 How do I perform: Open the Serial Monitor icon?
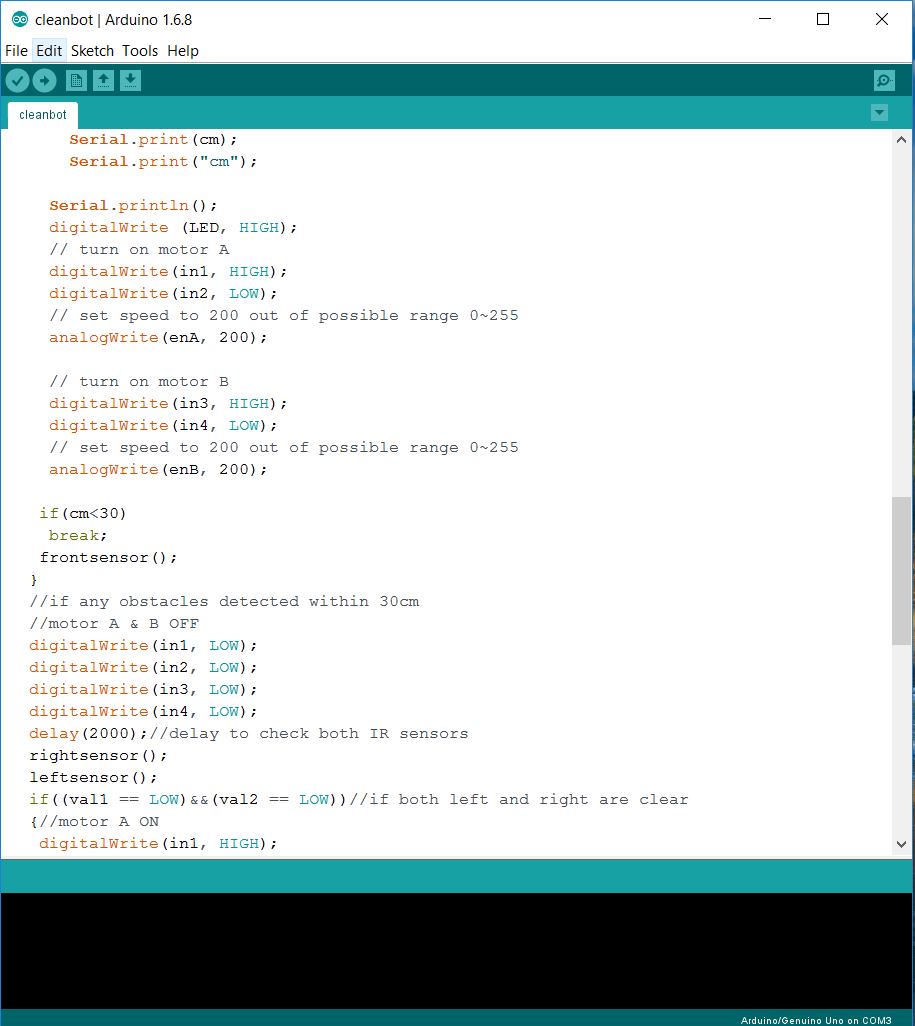point(884,80)
